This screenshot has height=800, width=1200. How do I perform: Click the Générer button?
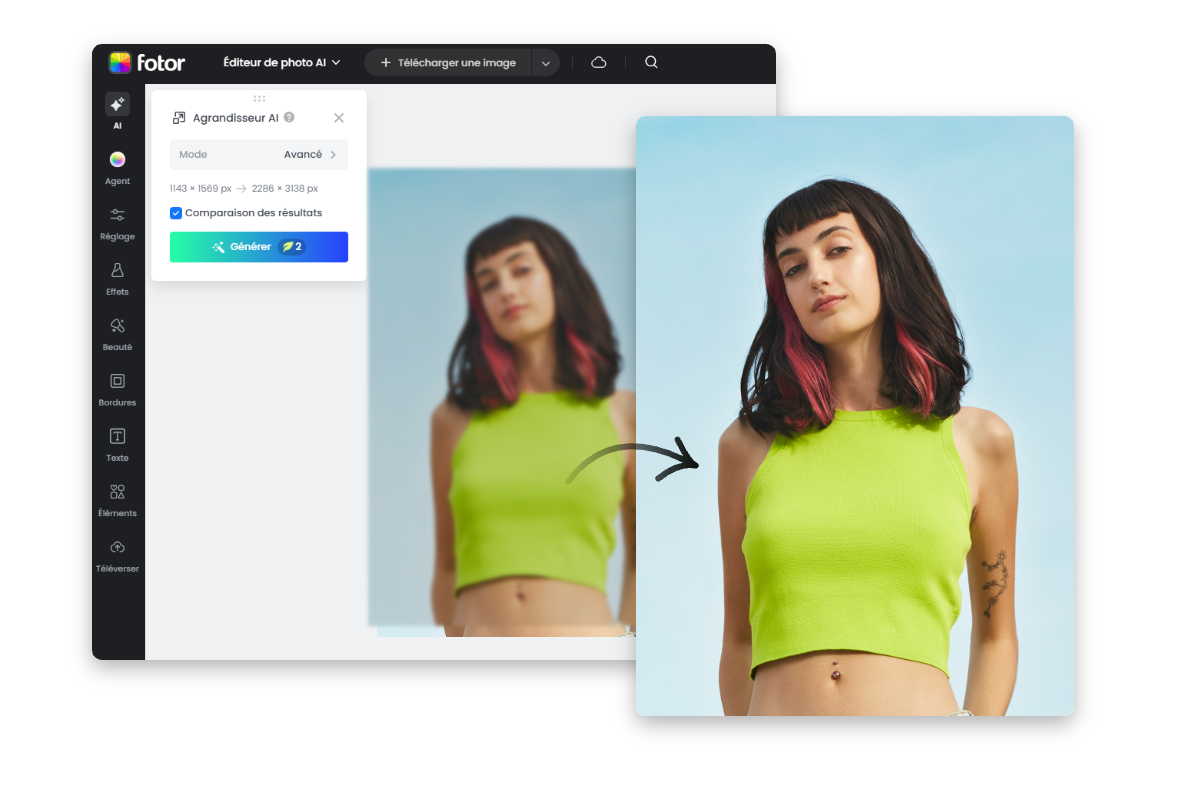(x=259, y=247)
